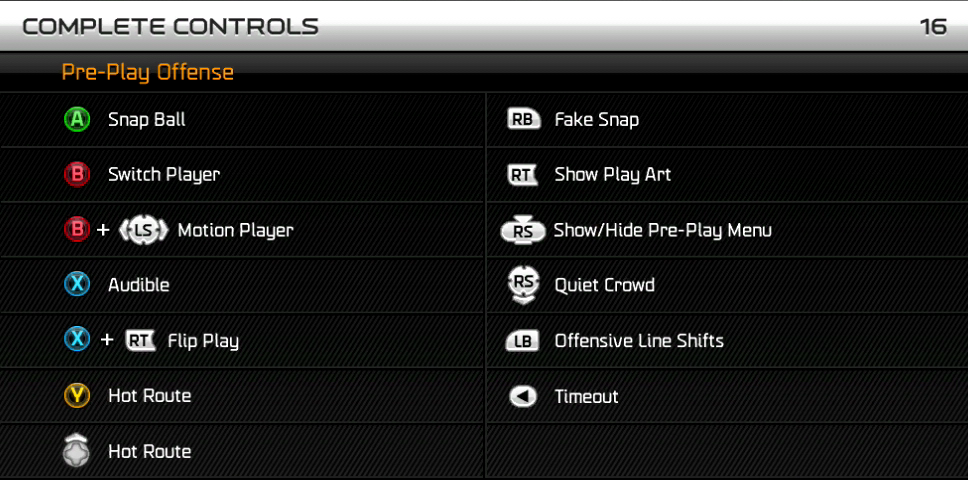The width and height of the screenshot is (968, 480).
Task: Click the red B icon beside Switch Player
Action: coord(77,175)
